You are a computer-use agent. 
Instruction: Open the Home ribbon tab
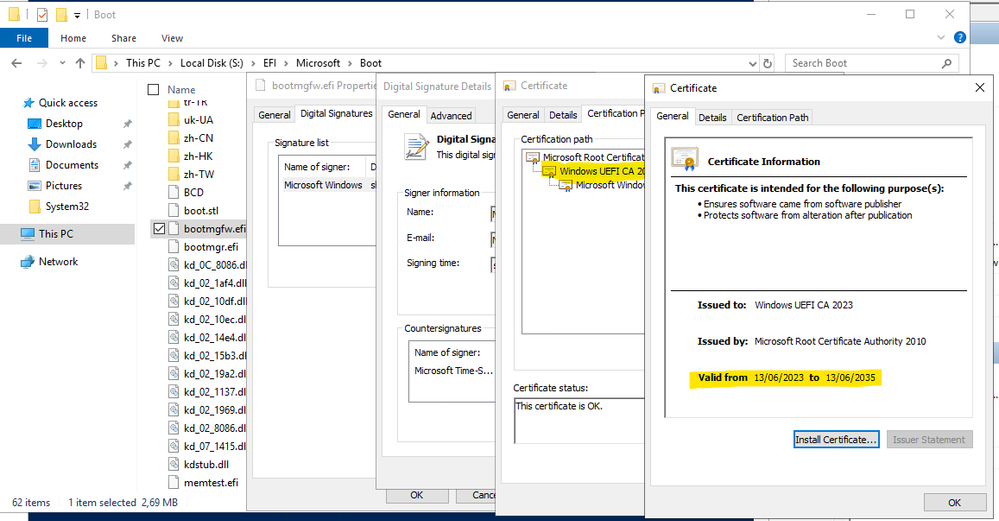pos(73,38)
